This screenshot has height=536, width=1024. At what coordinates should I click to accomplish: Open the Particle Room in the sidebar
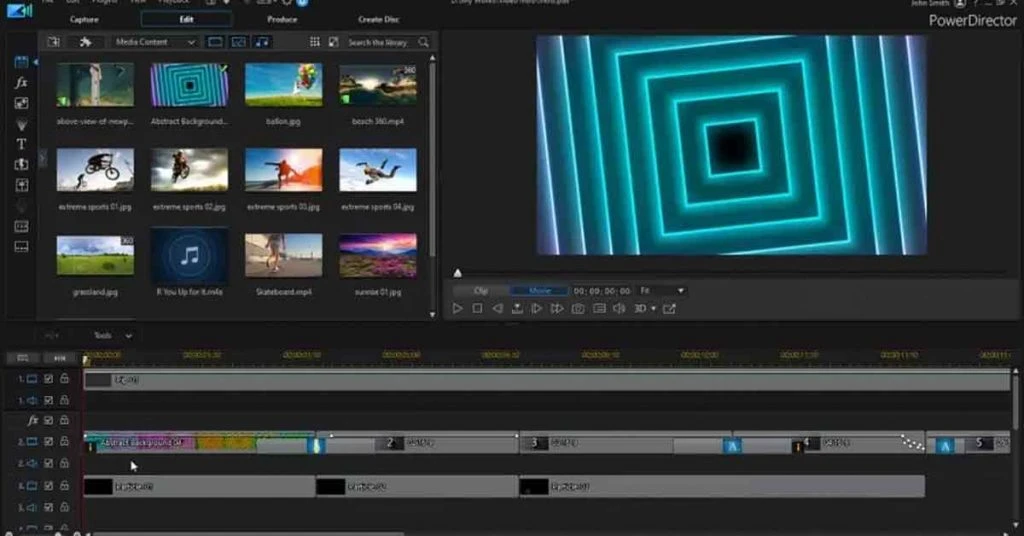21,124
